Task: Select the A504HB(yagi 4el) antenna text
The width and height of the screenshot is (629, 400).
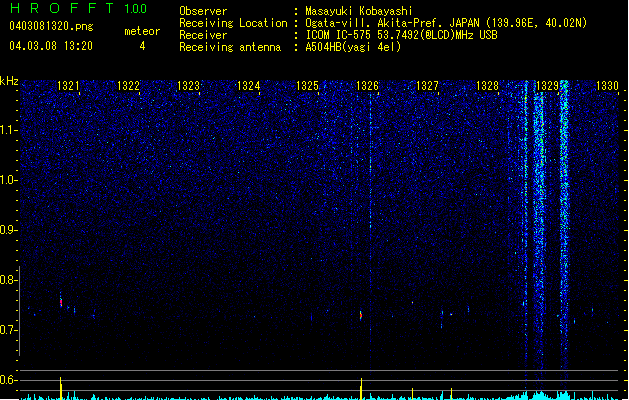Action: [x=353, y=47]
